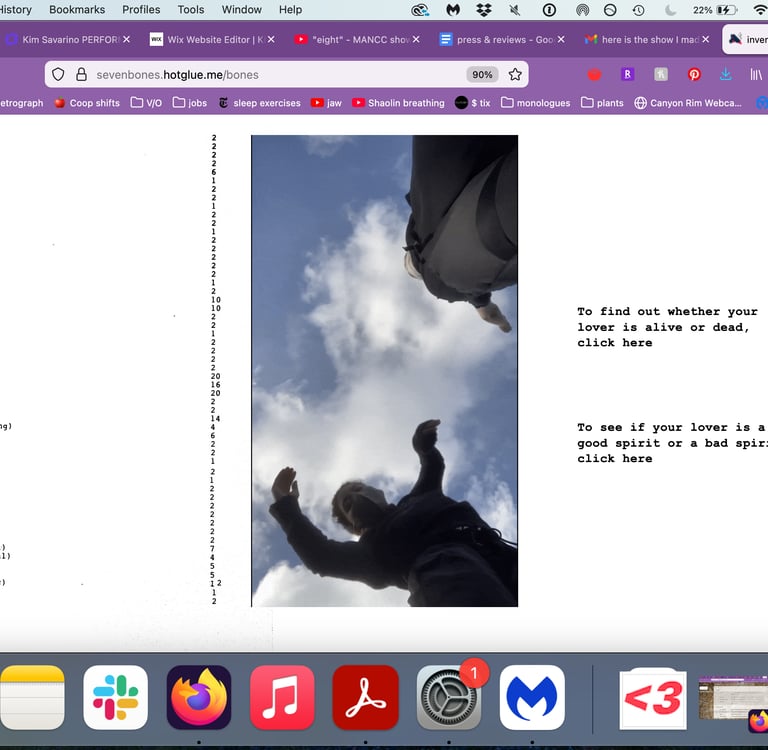Open Shaolin breathing bookmark
768x750 pixels.
tap(398, 103)
